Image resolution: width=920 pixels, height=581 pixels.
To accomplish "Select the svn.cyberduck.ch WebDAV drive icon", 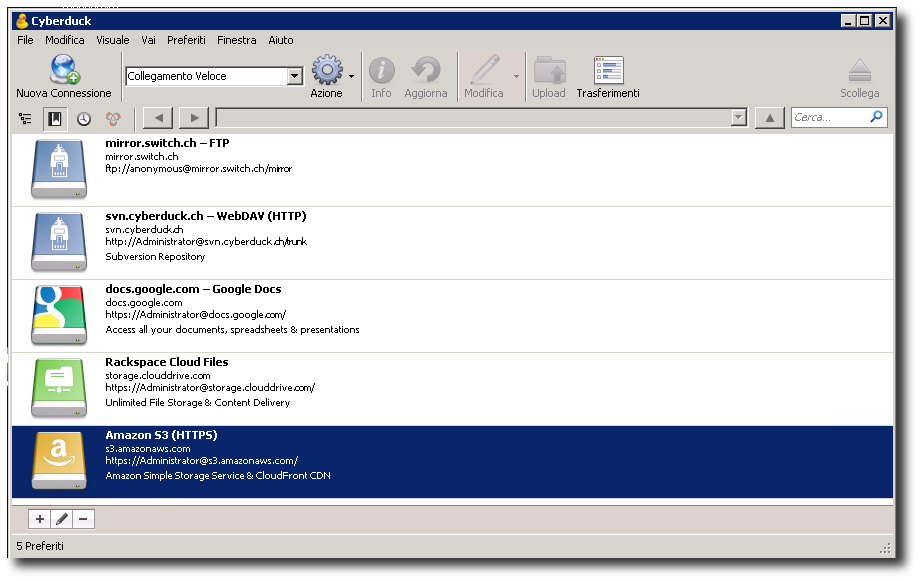I will pos(59,242).
